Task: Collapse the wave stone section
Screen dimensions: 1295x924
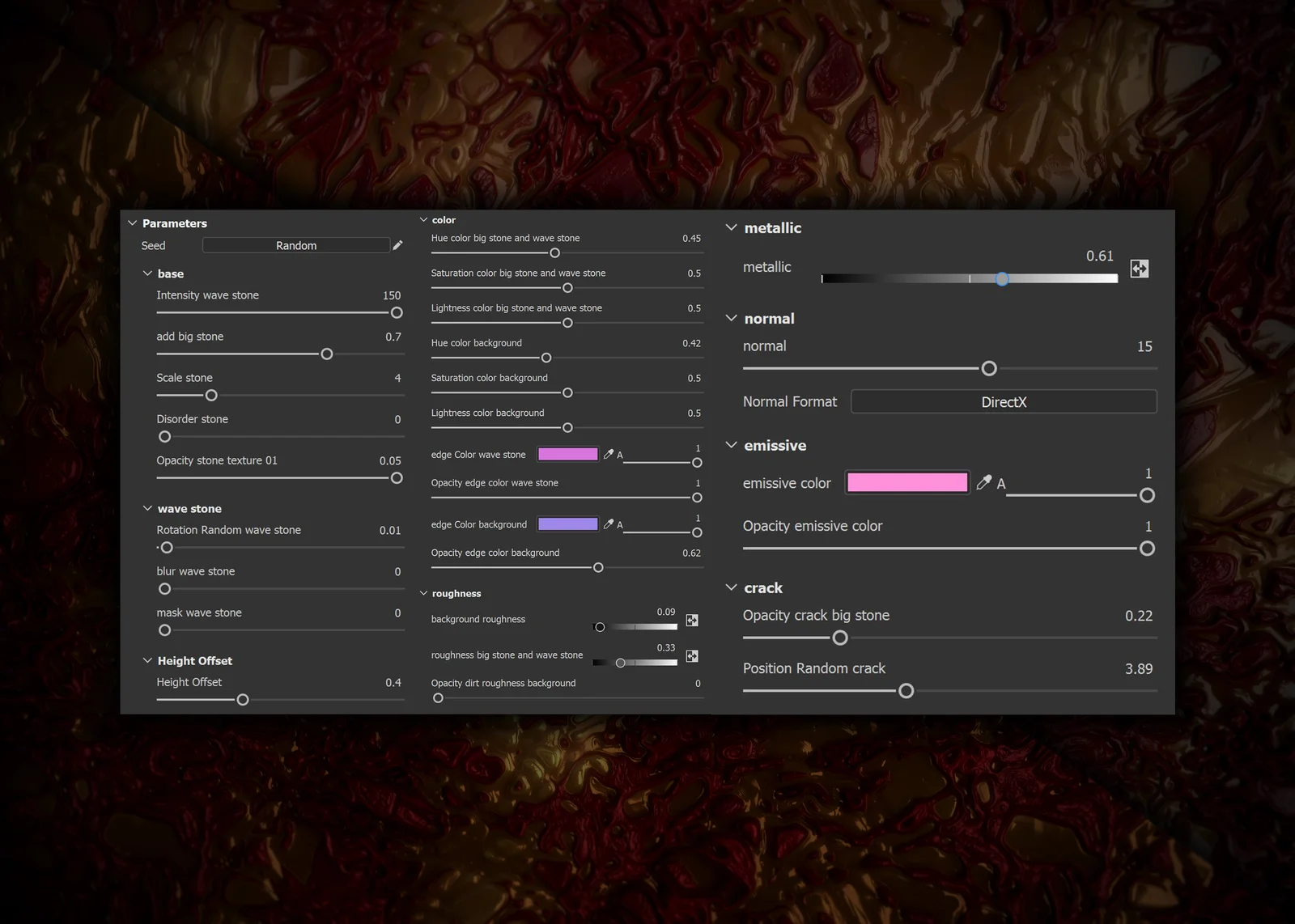Action: [146, 508]
